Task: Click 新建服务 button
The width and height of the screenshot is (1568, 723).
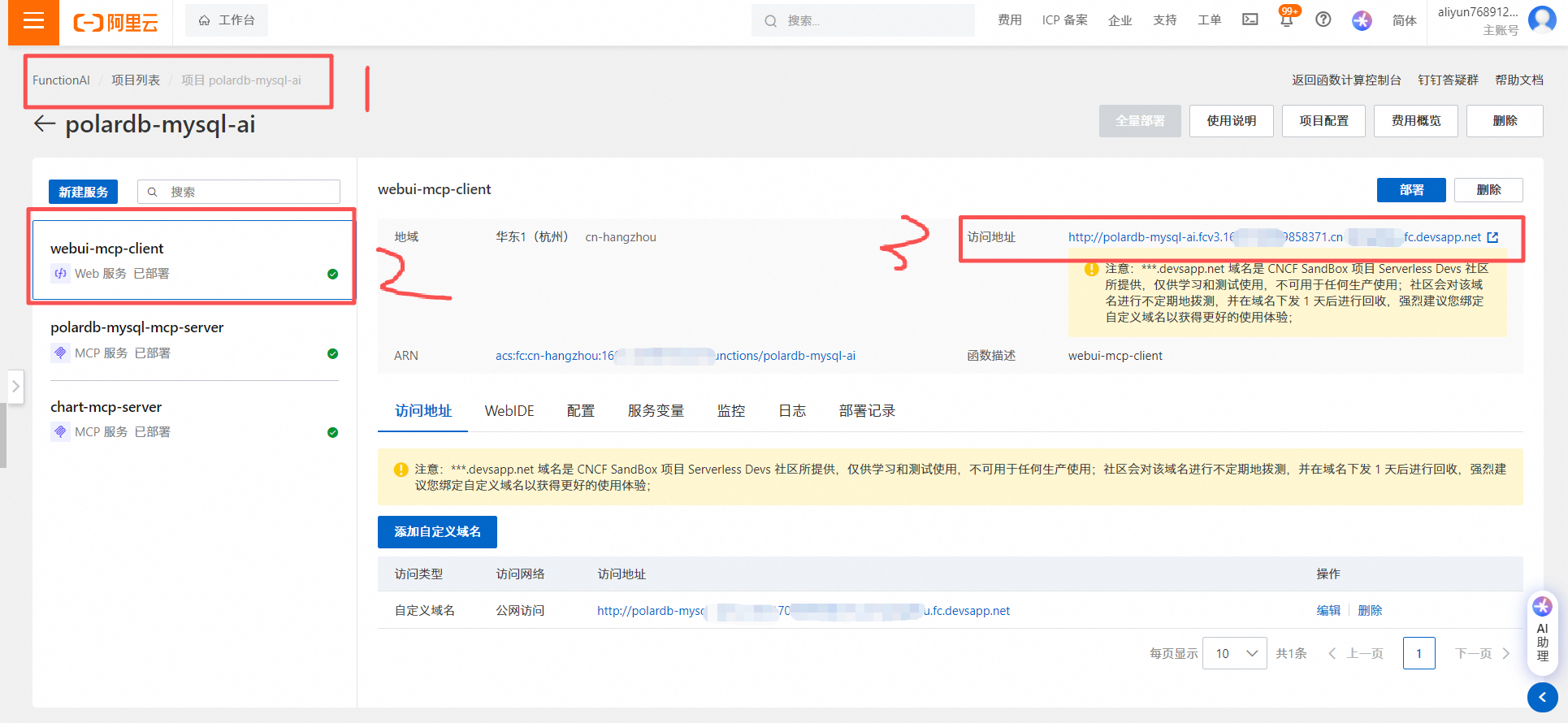Action: (x=83, y=192)
